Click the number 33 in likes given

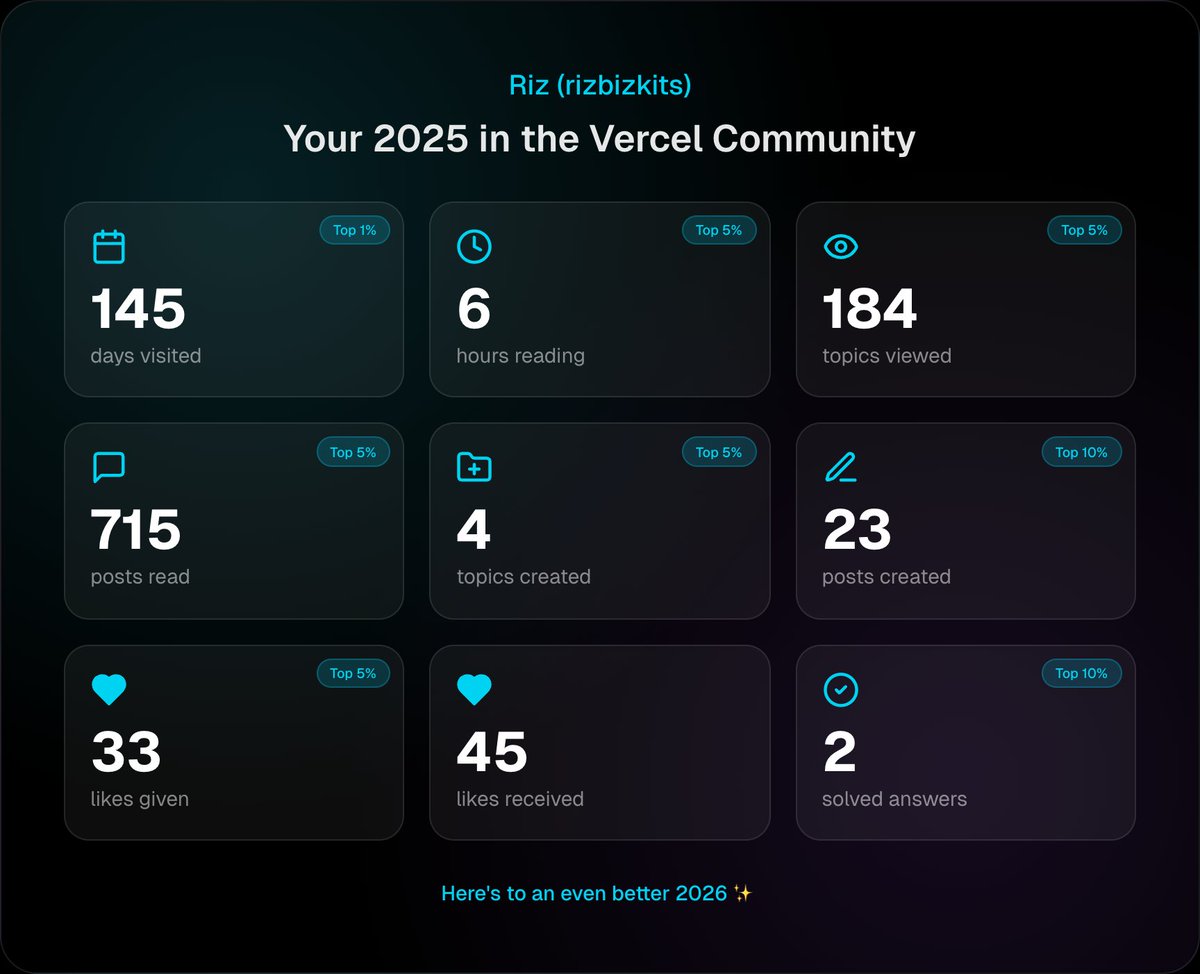126,752
